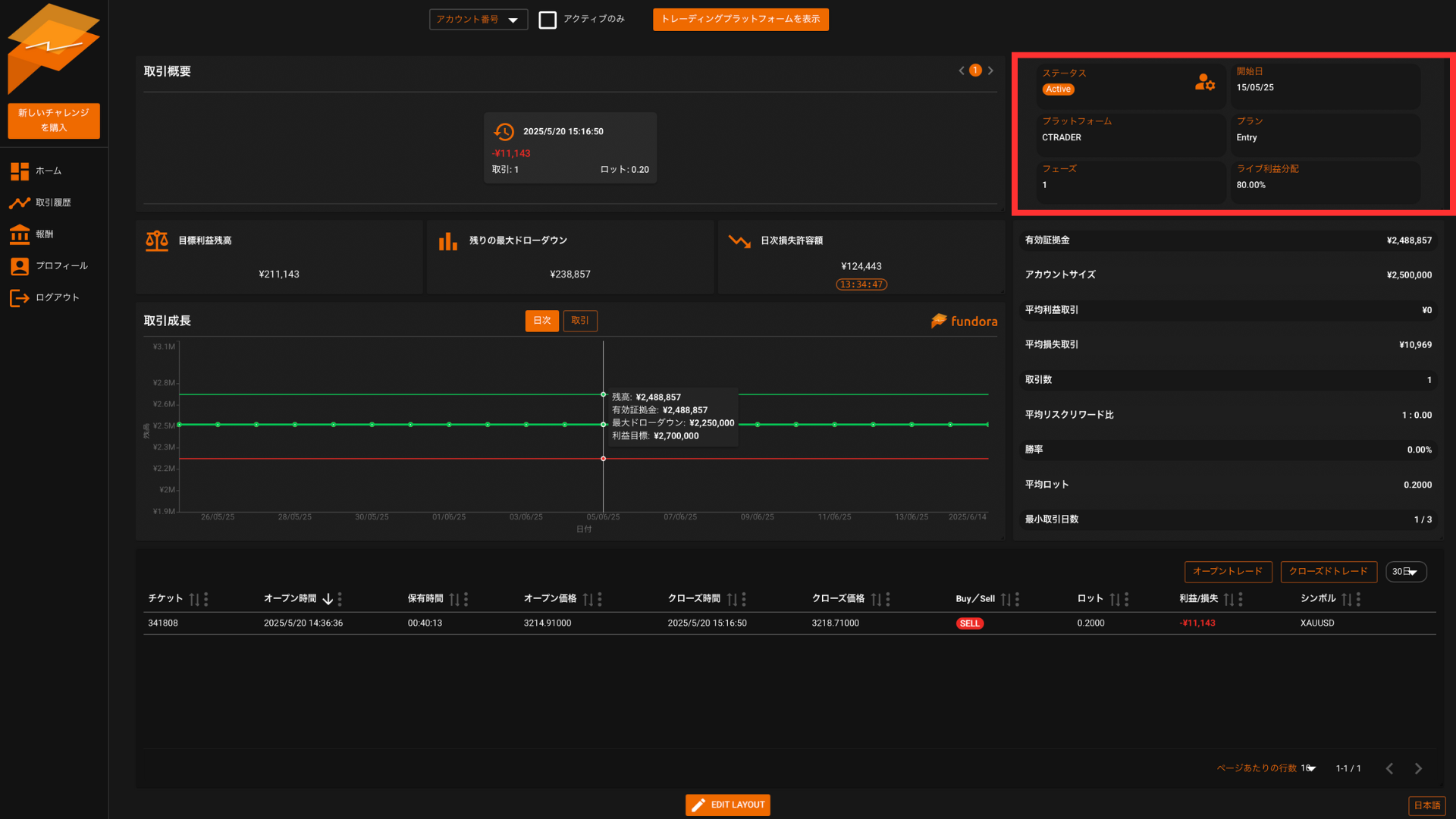Click the Active status badge
The image size is (1456, 819).
click(1058, 89)
